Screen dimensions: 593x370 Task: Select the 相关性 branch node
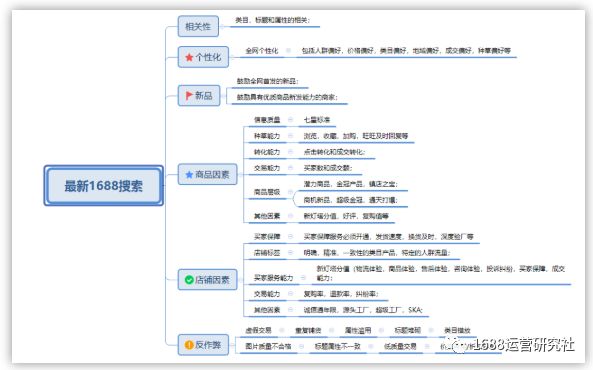(x=198, y=26)
